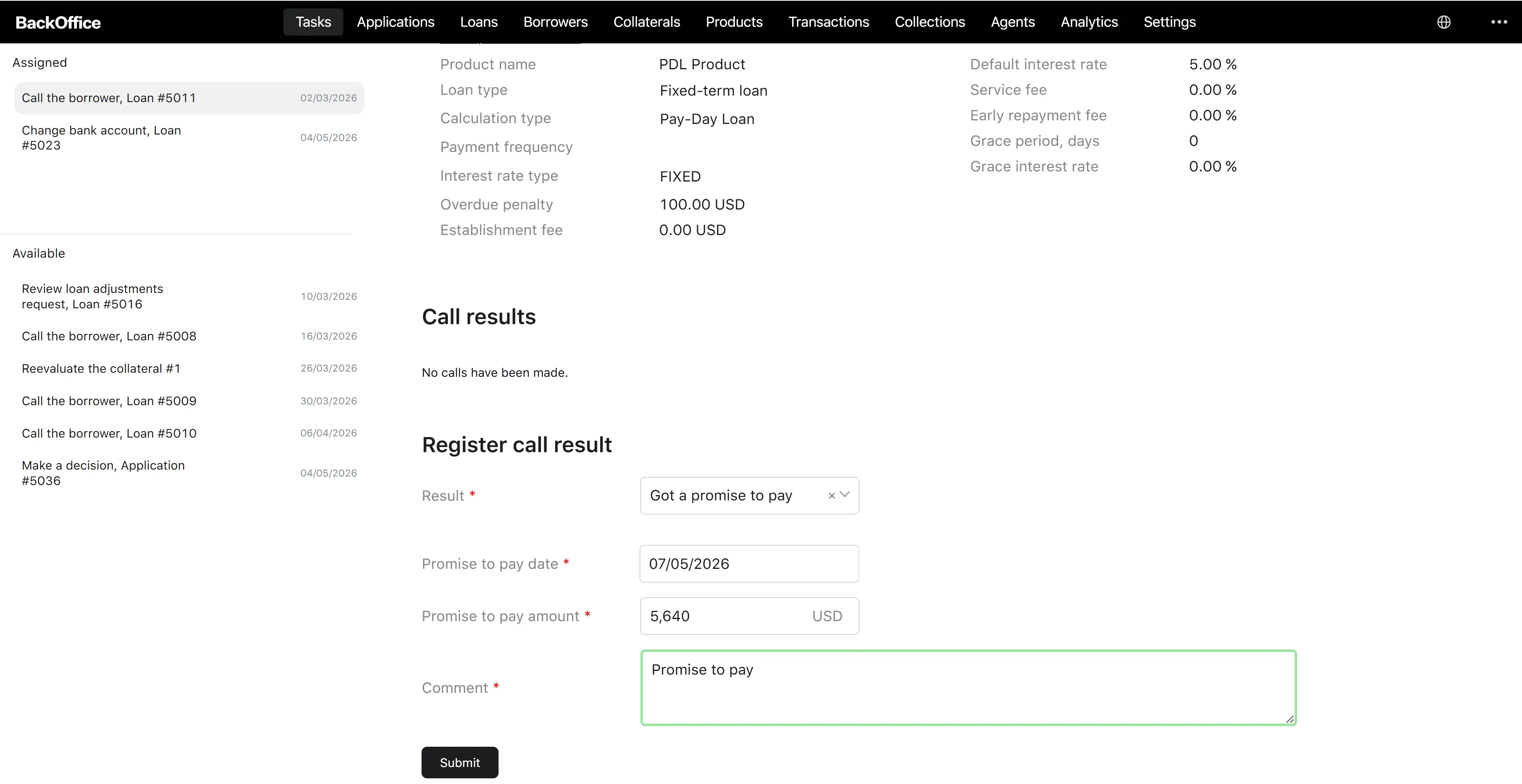
Task: Click inside the Comment text area
Action: tap(968, 688)
